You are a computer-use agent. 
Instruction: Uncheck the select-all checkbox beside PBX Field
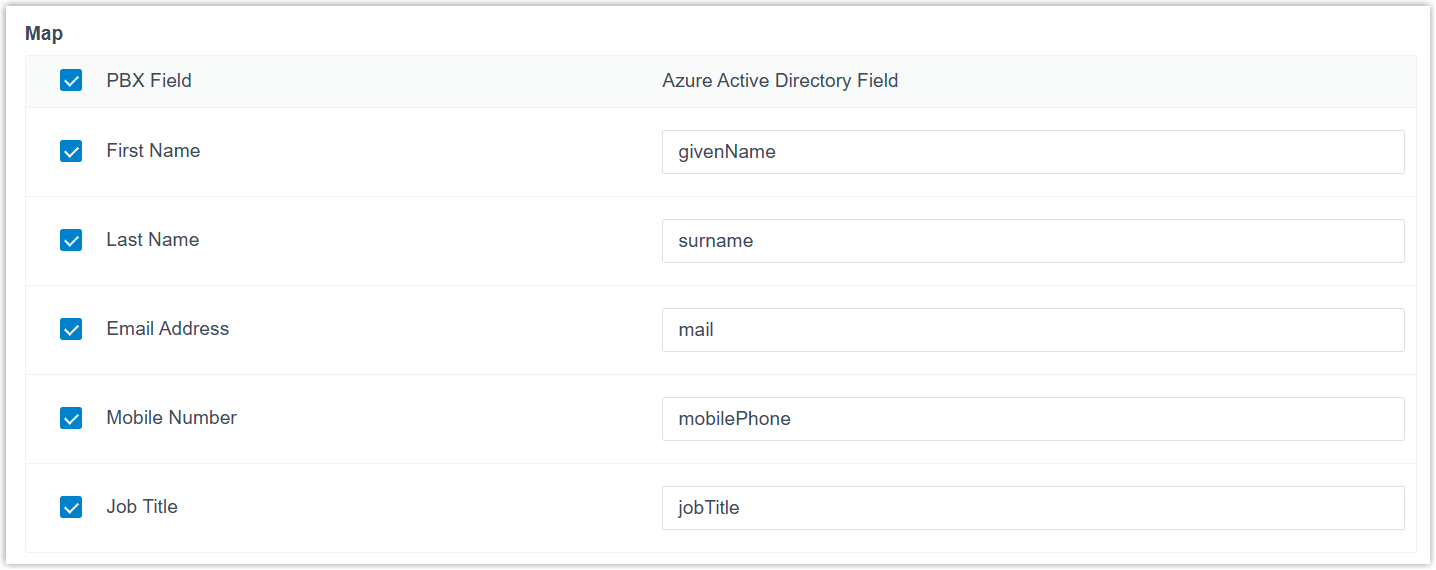pyautogui.click(x=71, y=81)
